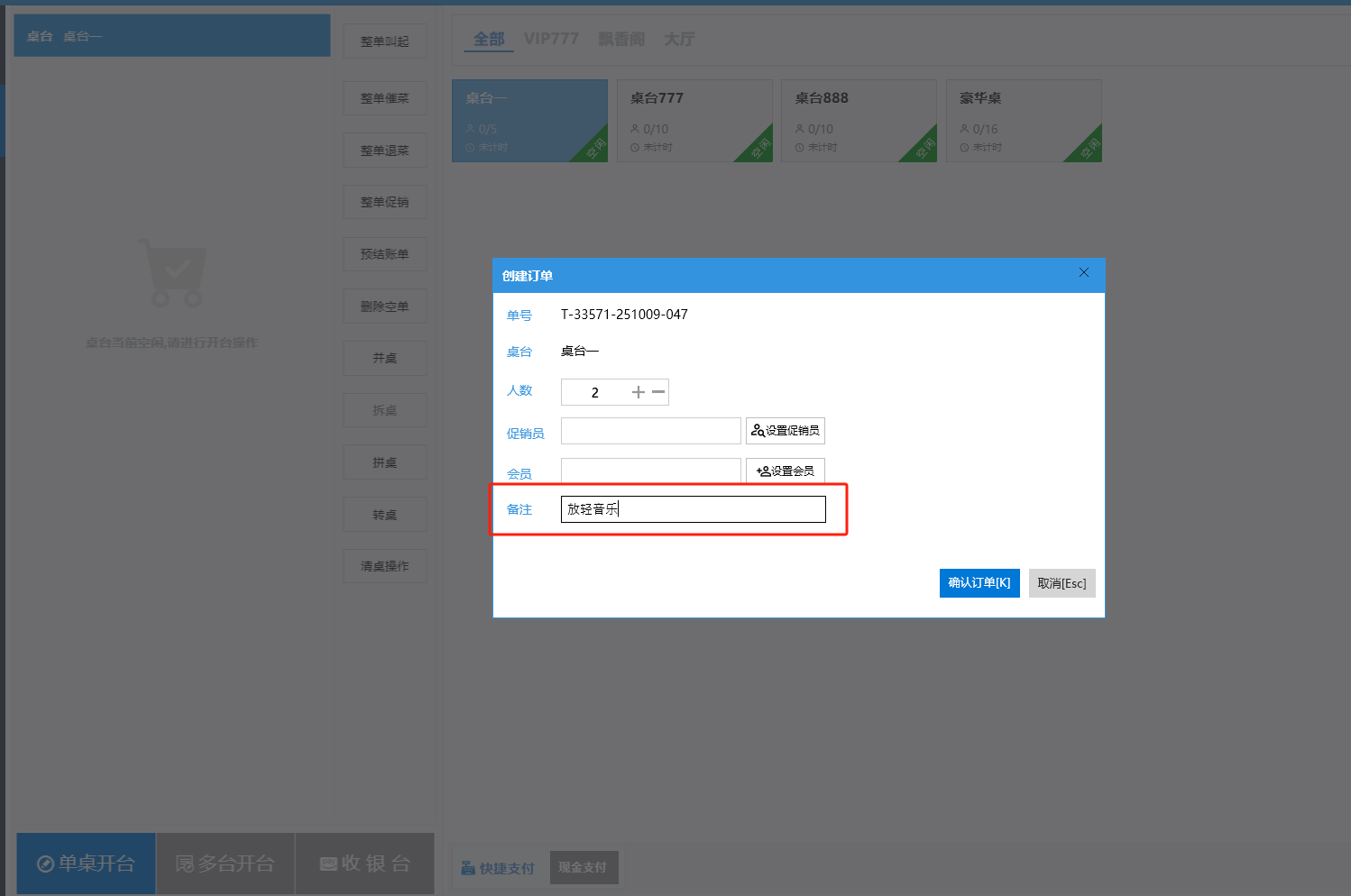The width and height of the screenshot is (1351, 896).
Task: Click the 促销员 text field
Action: (x=650, y=431)
